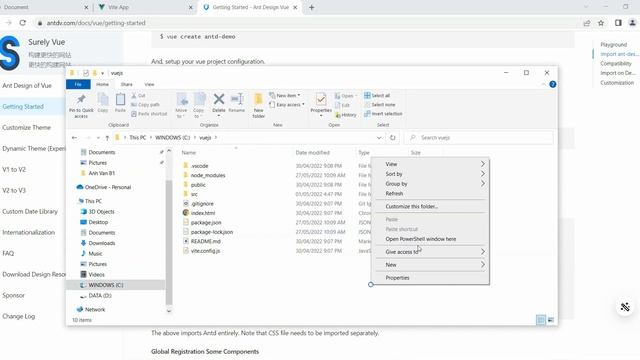Collapse the ribbon with chevron
Screen dimensions: 640x360
pyautogui.click(x=543, y=84)
